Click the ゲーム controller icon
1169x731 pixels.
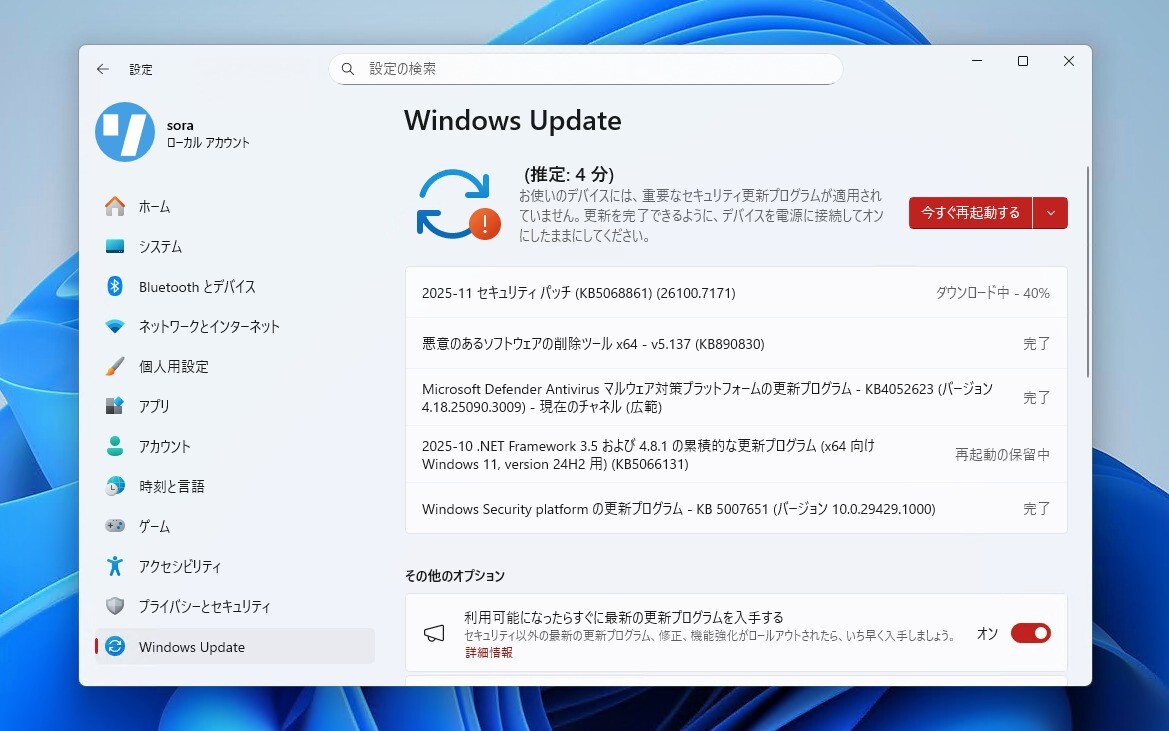tap(115, 526)
